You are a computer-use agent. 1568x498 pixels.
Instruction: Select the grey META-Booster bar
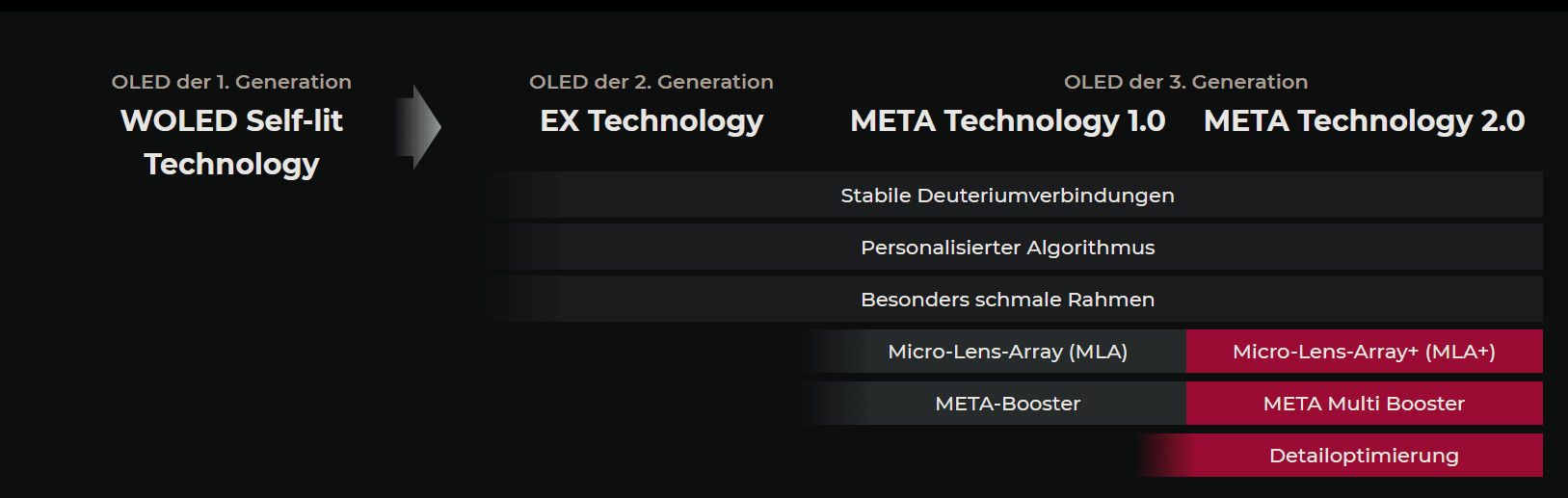(994, 403)
